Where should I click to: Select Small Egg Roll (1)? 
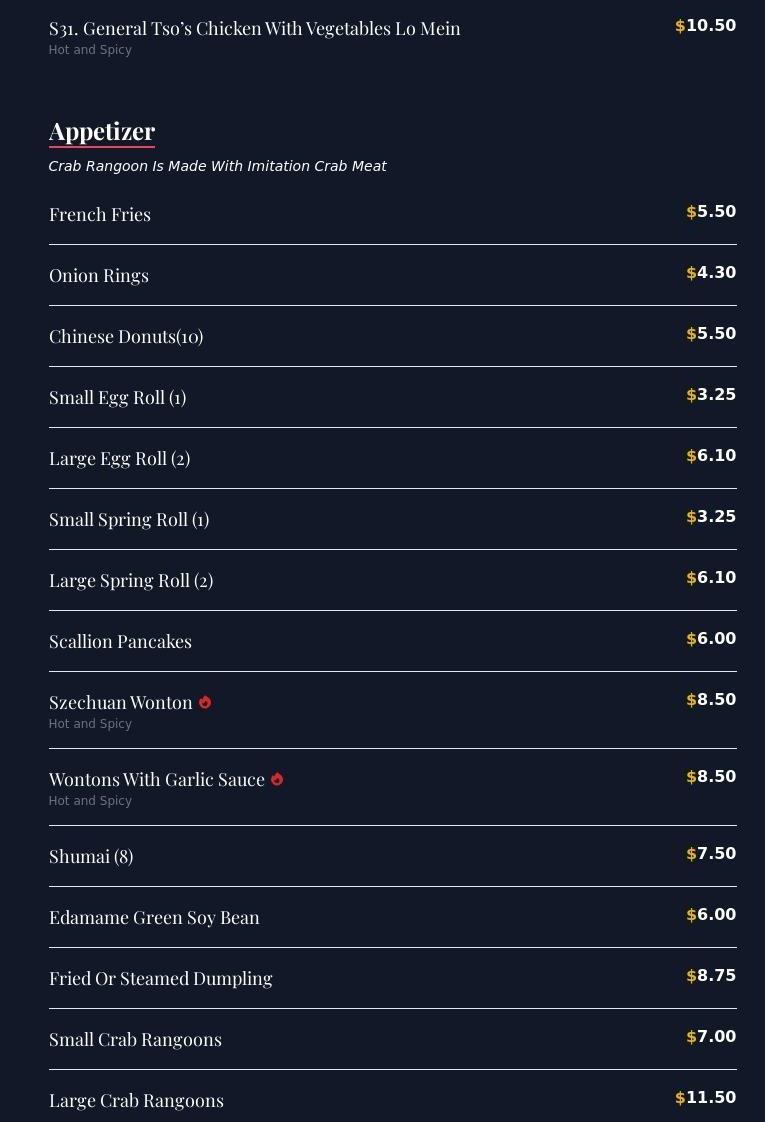118,398
